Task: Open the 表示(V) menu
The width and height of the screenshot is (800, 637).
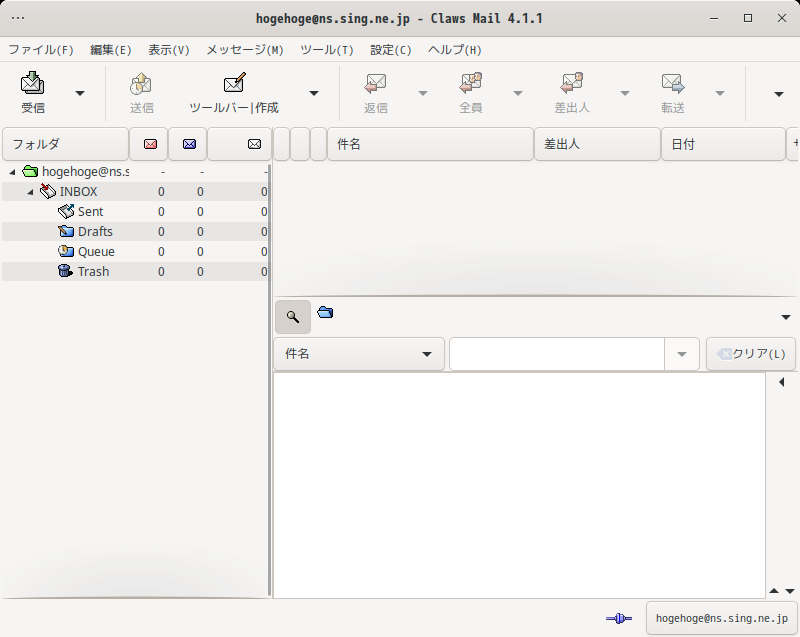Action: pos(169,50)
